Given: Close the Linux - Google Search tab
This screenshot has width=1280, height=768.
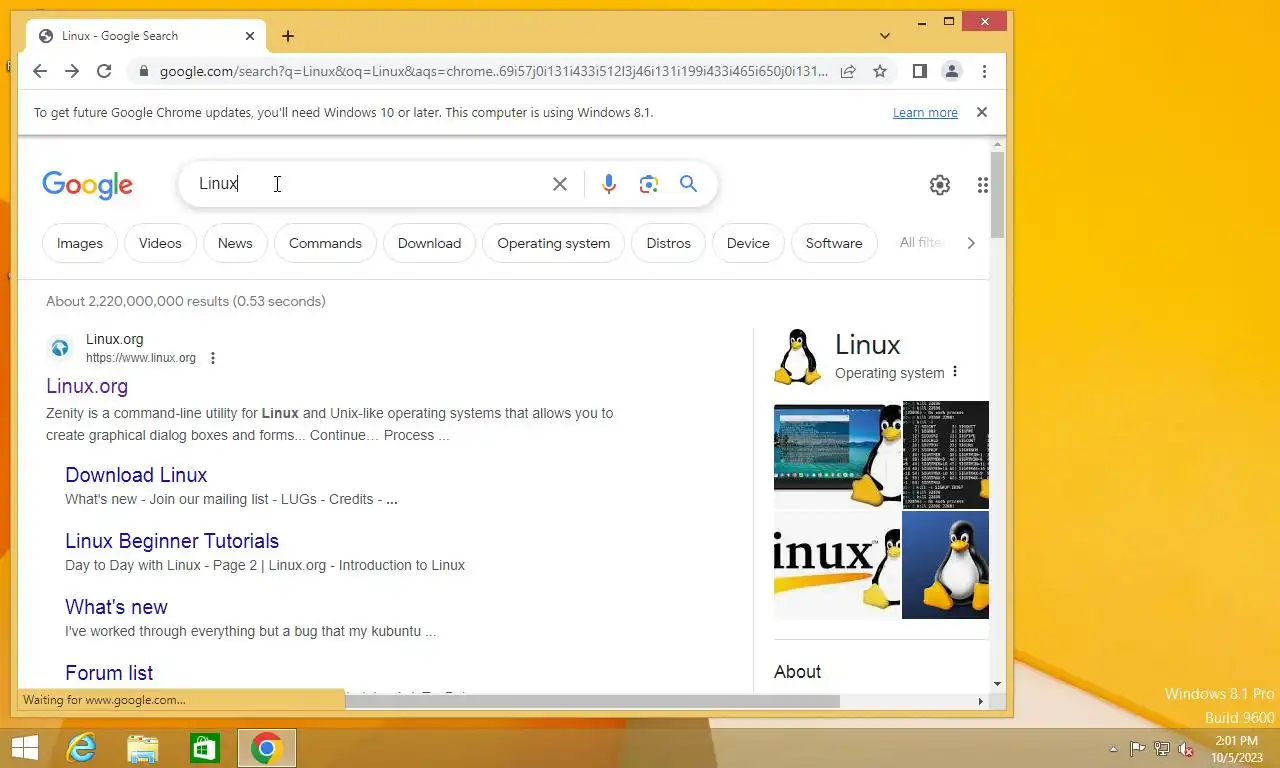Looking at the screenshot, I should point(250,36).
